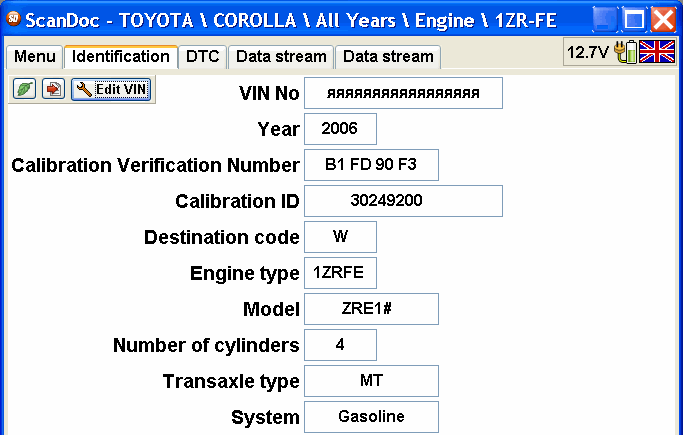The width and height of the screenshot is (683, 435).
Task: Open the Menu tab
Action: coord(34,57)
